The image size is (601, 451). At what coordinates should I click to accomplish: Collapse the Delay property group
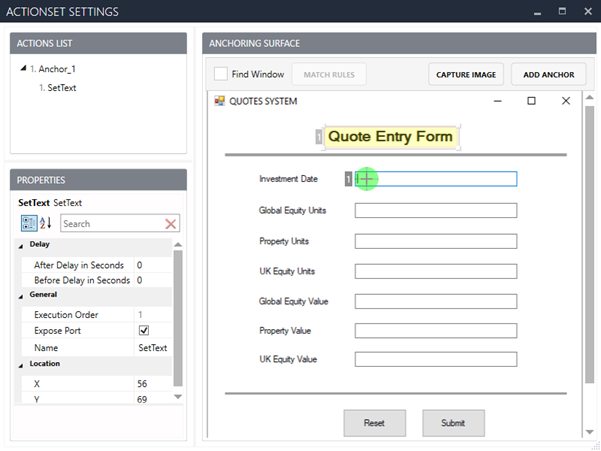click(23, 244)
